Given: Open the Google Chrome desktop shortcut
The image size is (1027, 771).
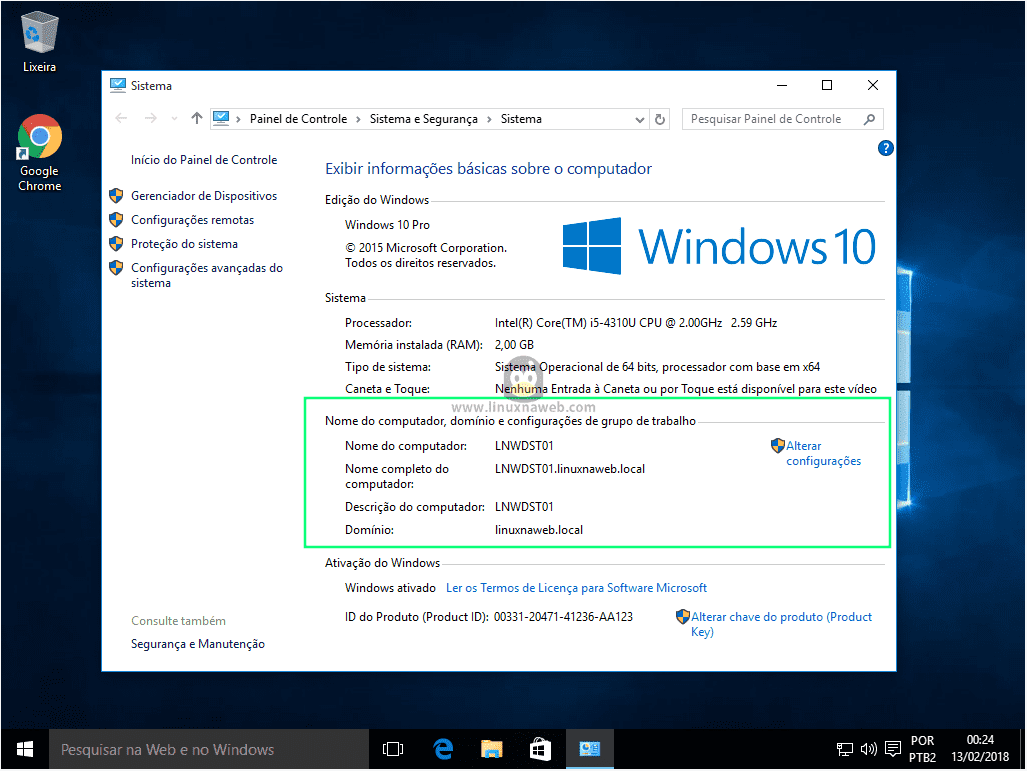Looking at the screenshot, I should pos(39,153).
